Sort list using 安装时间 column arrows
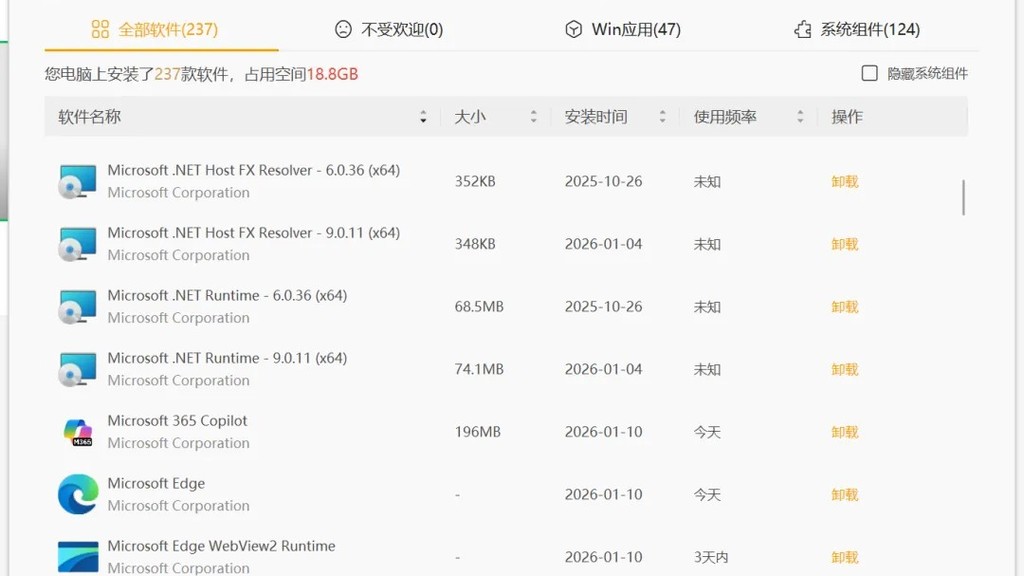 click(x=662, y=117)
